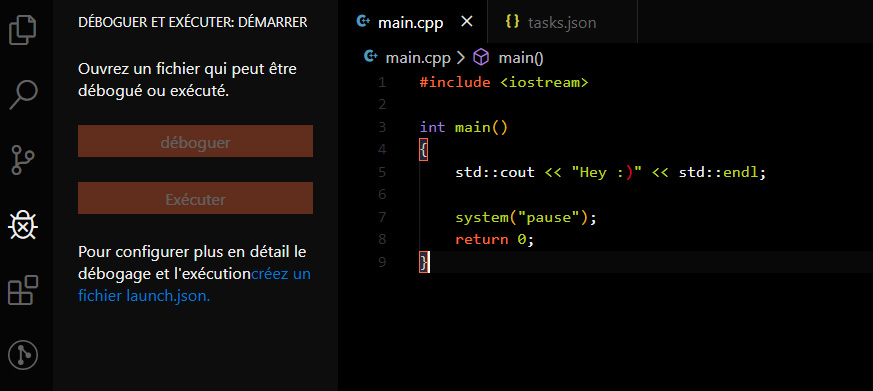Click the C++ file icon in breadcrumb
The width and height of the screenshot is (873, 391).
371,57
